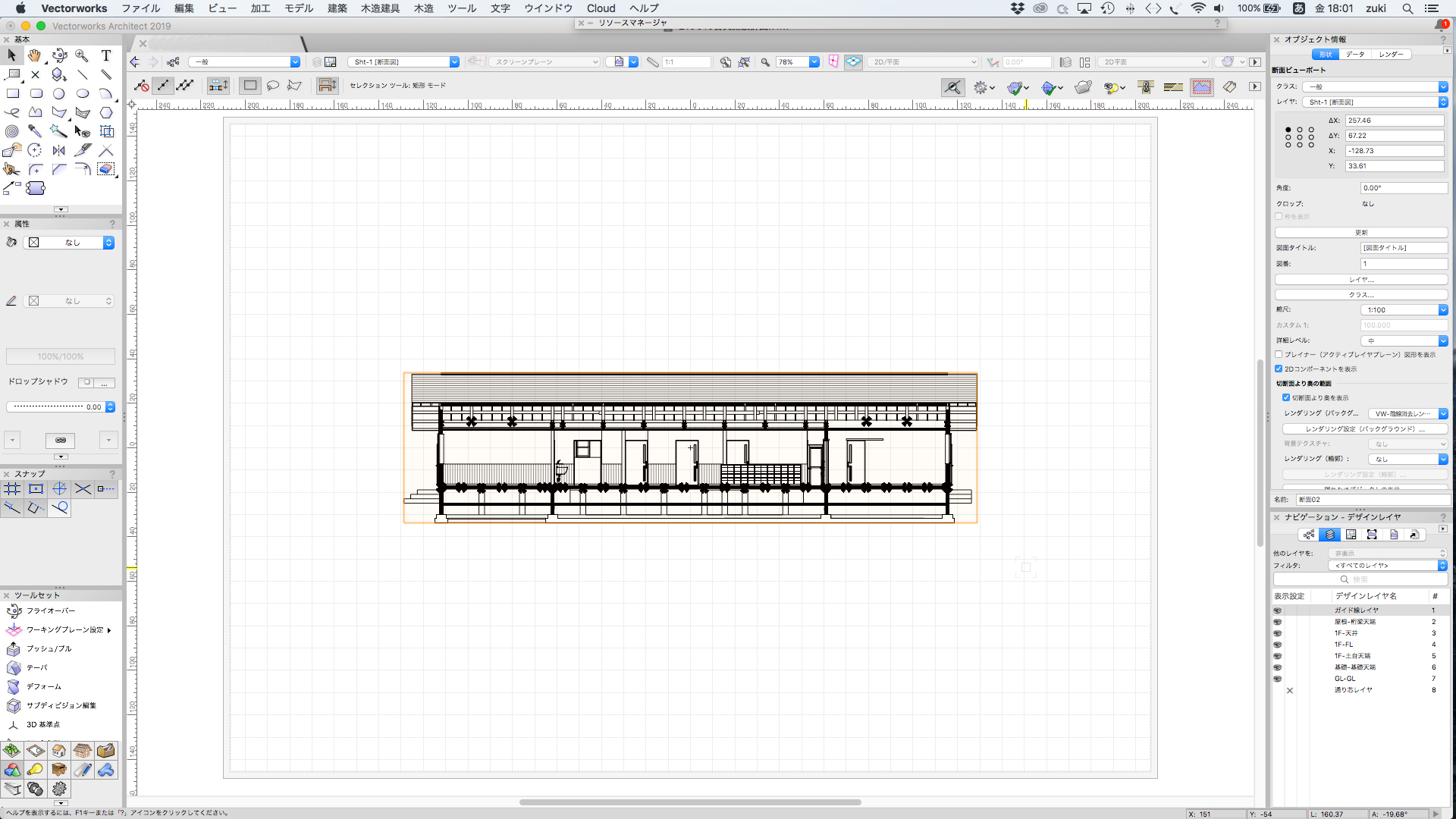Enable プレイナー図形を表示 checkbox
The width and height of the screenshot is (1456, 819).
tap(1279, 354)
